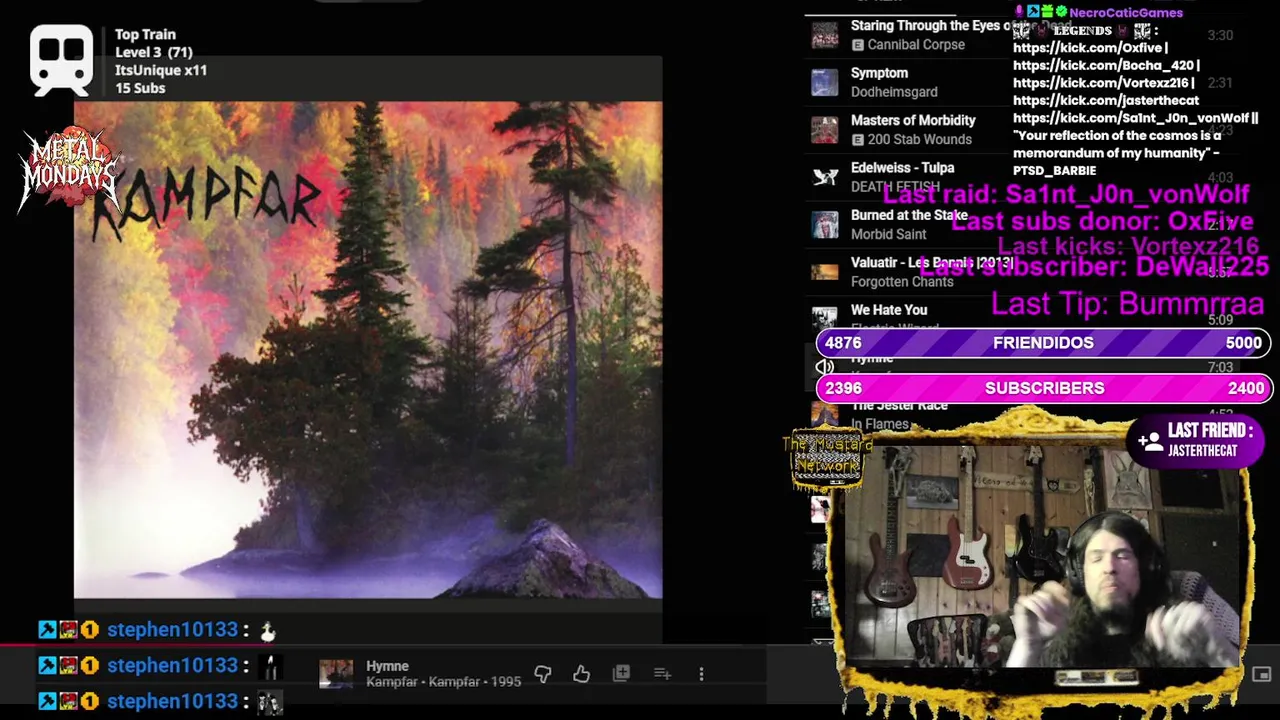Click the Subscribers goal progress bar
Screen dimensions: 1280x720
click(x=1043, y=388)
